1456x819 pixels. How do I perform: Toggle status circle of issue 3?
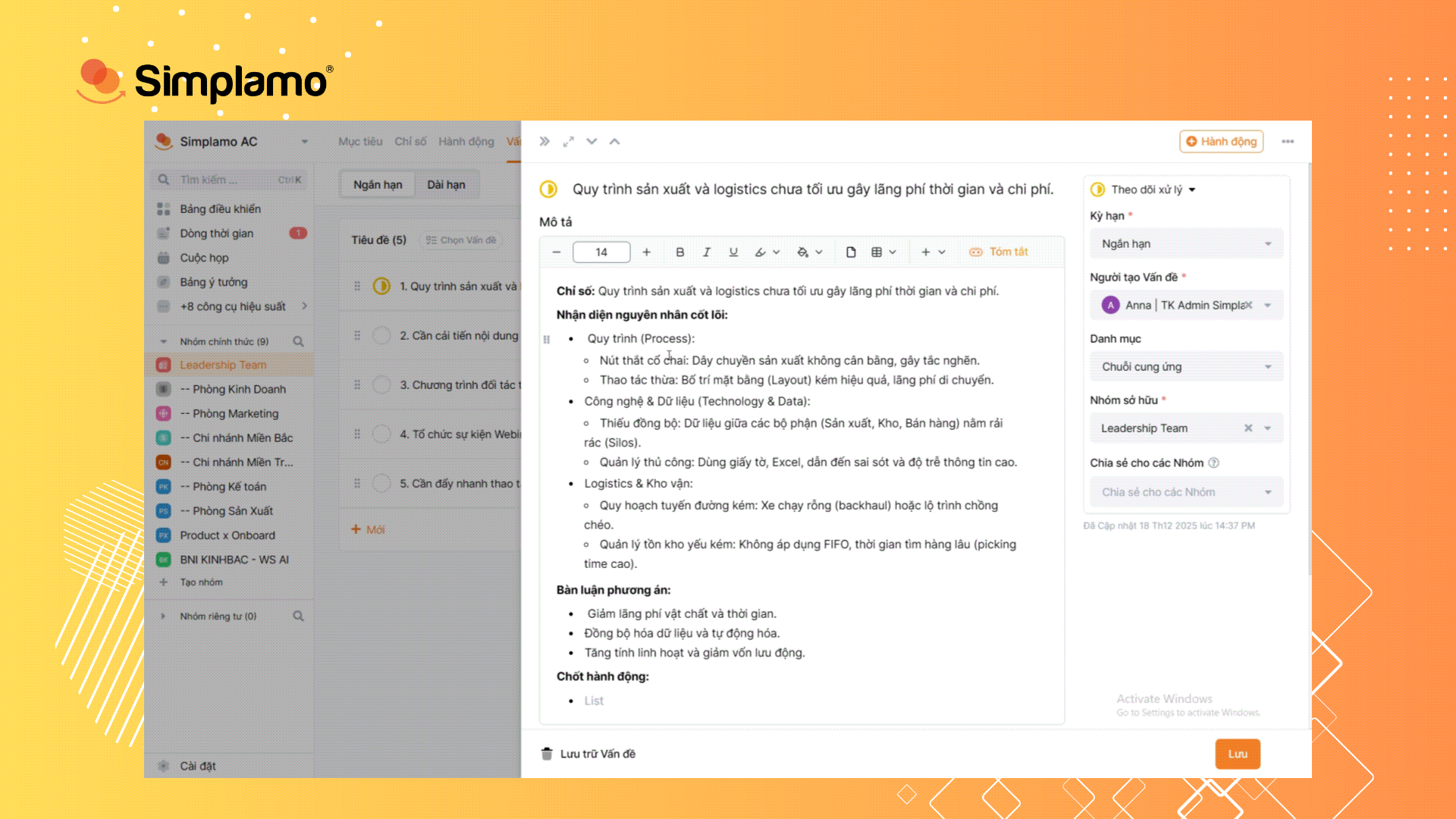coord(381,384)
